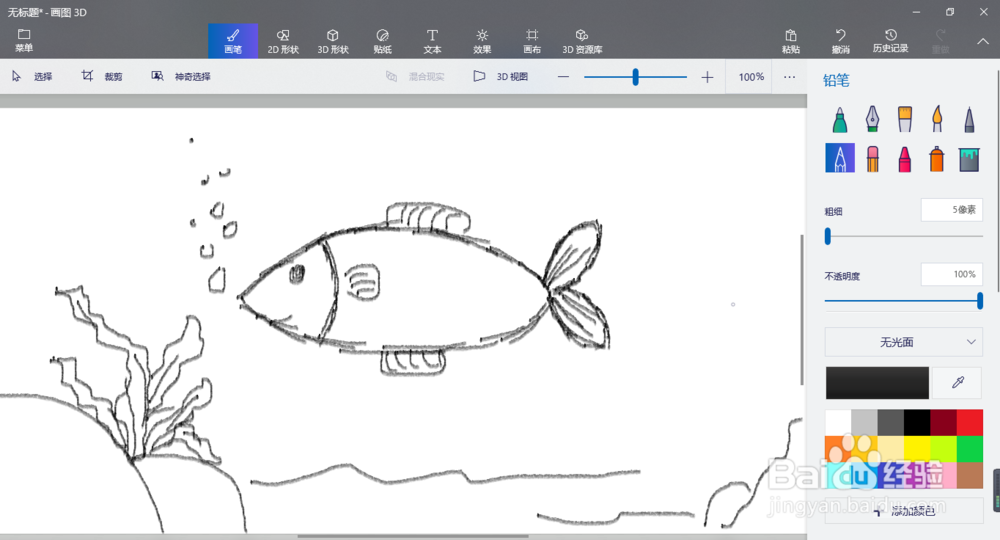Viewport: 1000px width, 540px height.
Task: Choose the lime green color swatch
Action: click(943, 449)
